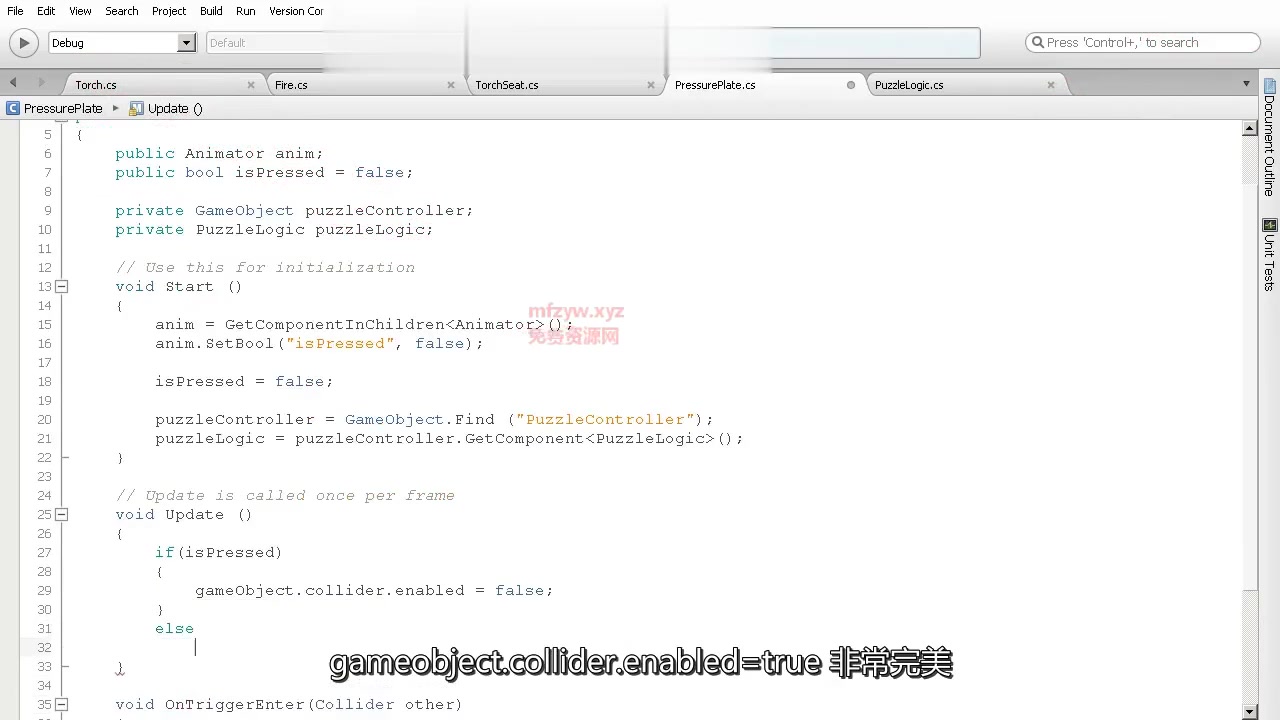Collapse the Start method fold marker
This screenshot has width=1280, height=720.
click(61, 287)
